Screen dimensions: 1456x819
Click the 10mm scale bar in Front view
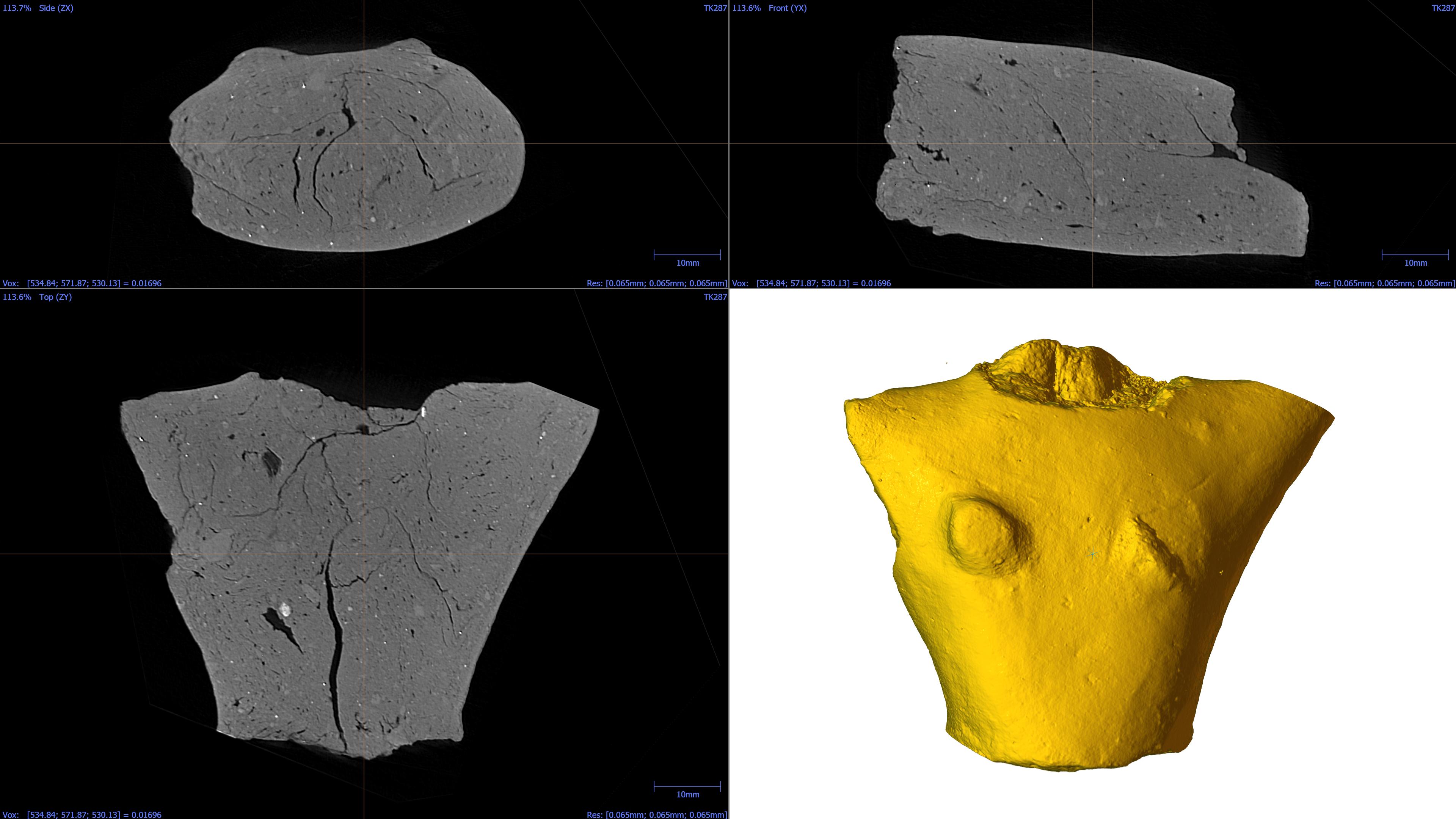(x=1415, y=258)
